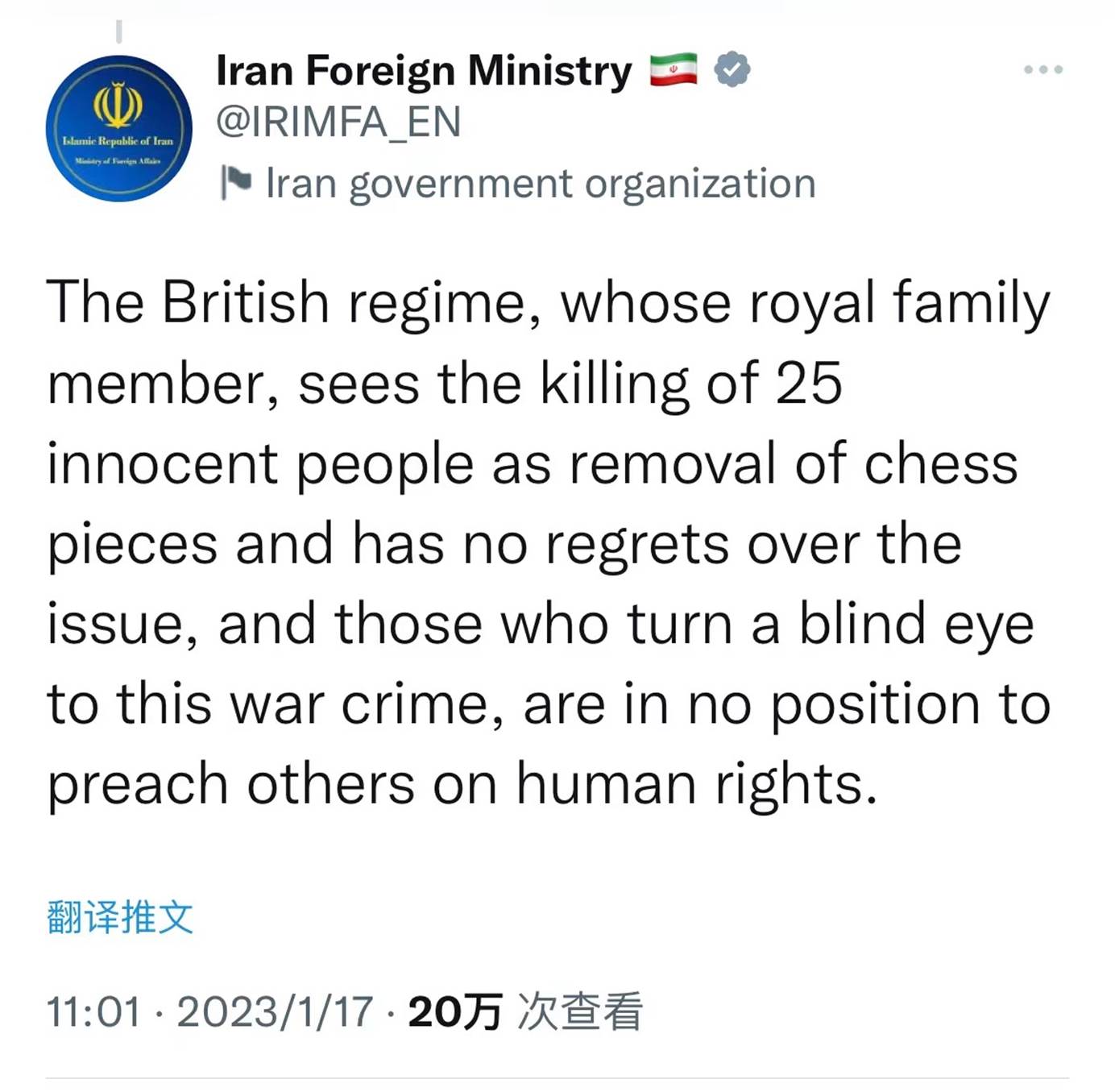This screenshot has height=1092, width=1115.
Task: Click the 'Iran government organization' label
Action: click(541, 184)
